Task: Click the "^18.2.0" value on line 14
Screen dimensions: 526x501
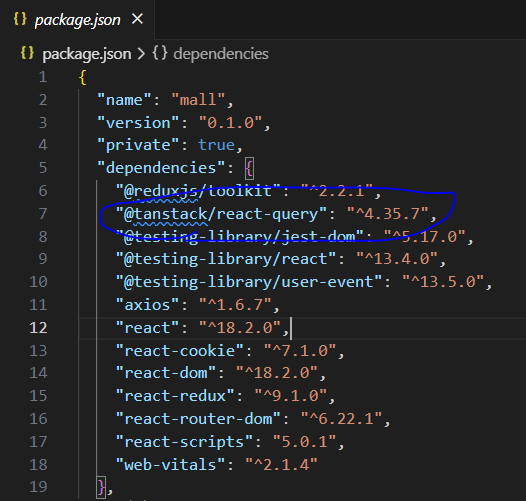Action: pyautogui.click(x=277, y=373)
